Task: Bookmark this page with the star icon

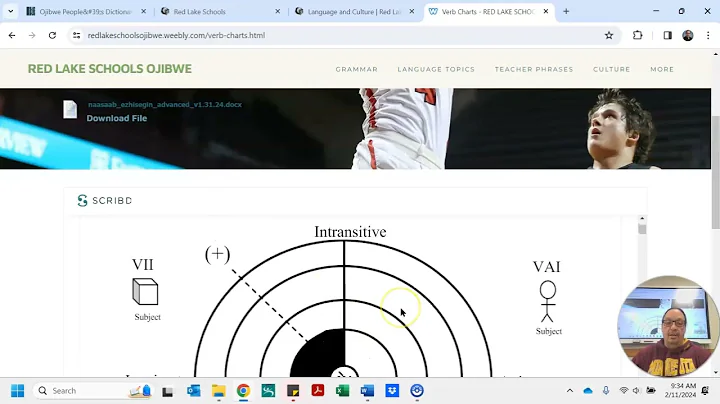Action: 609,35
